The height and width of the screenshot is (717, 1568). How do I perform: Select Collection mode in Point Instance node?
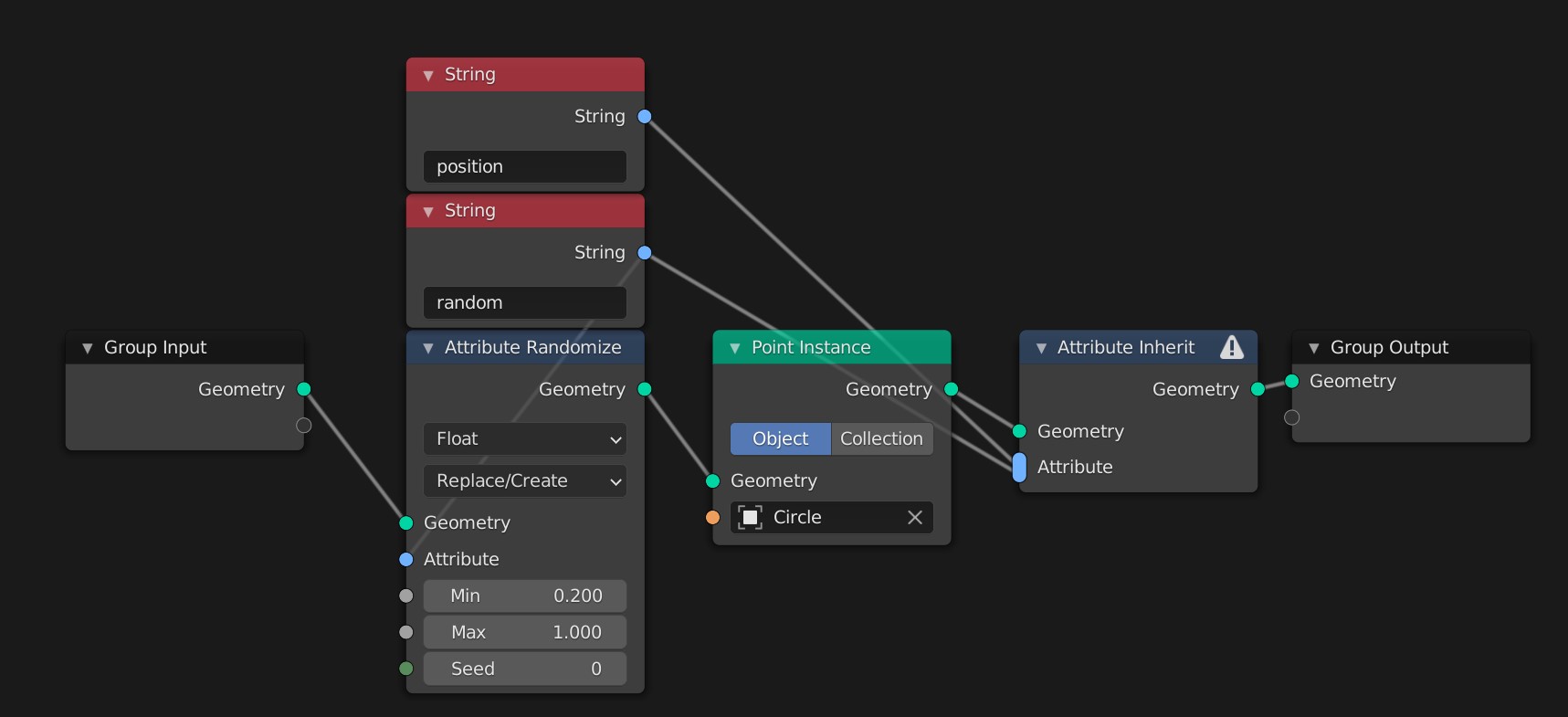click(882, 438)
